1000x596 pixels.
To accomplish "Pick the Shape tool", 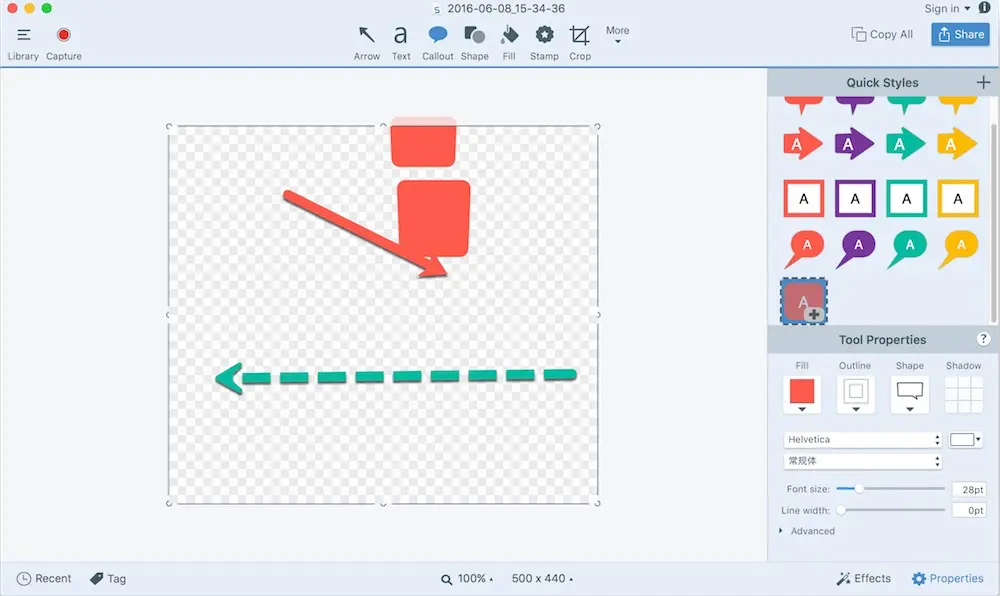I will (474, 43).
